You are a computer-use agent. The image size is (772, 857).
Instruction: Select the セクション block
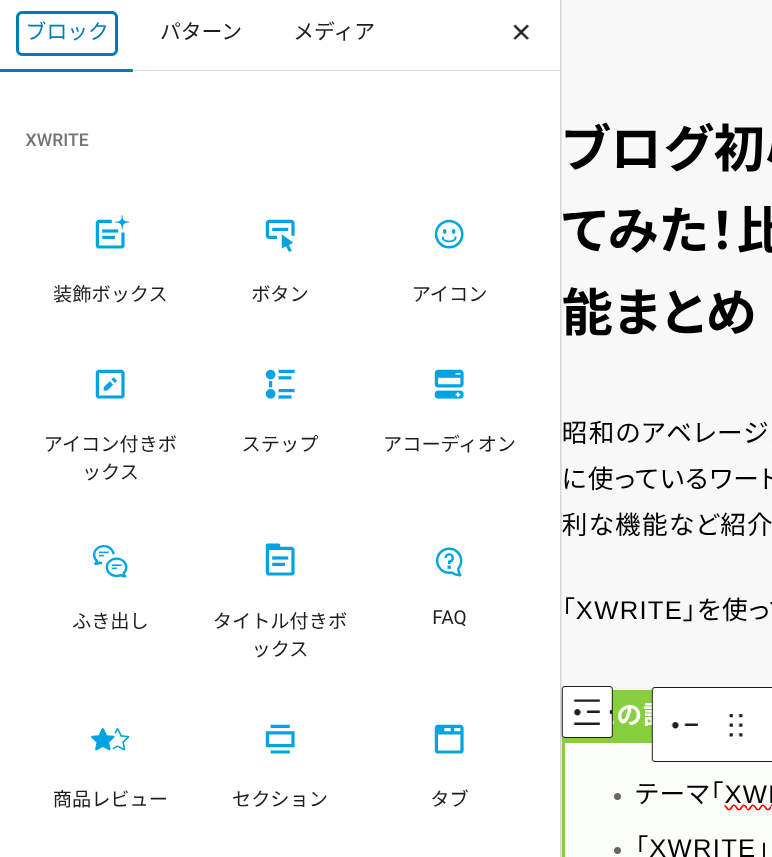click(x=280, y=766)
